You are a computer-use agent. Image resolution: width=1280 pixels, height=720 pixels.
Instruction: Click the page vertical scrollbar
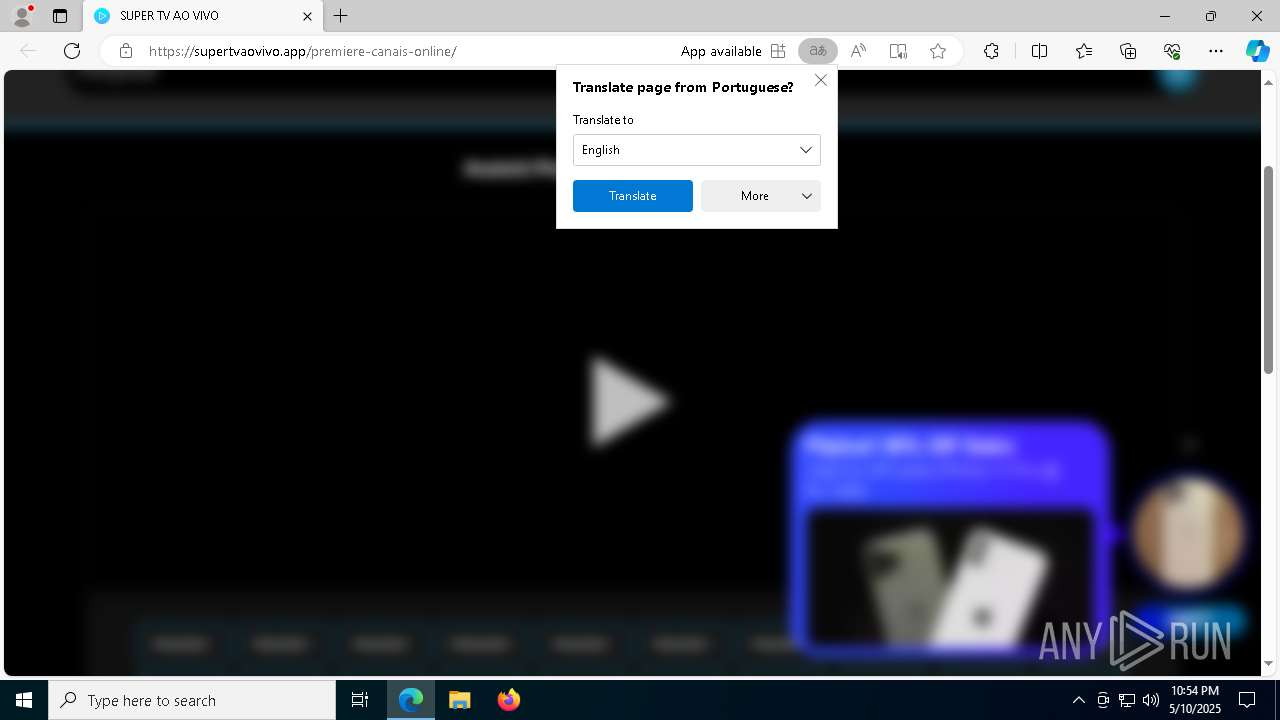coord(1269,270)
